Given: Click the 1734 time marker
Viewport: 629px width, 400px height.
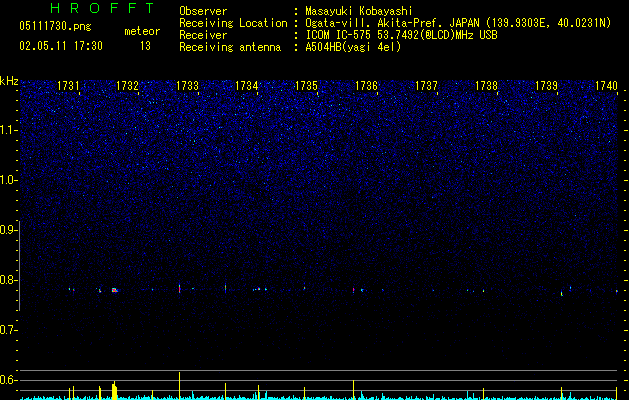Looking at the screenshot, I should point(246,86).
